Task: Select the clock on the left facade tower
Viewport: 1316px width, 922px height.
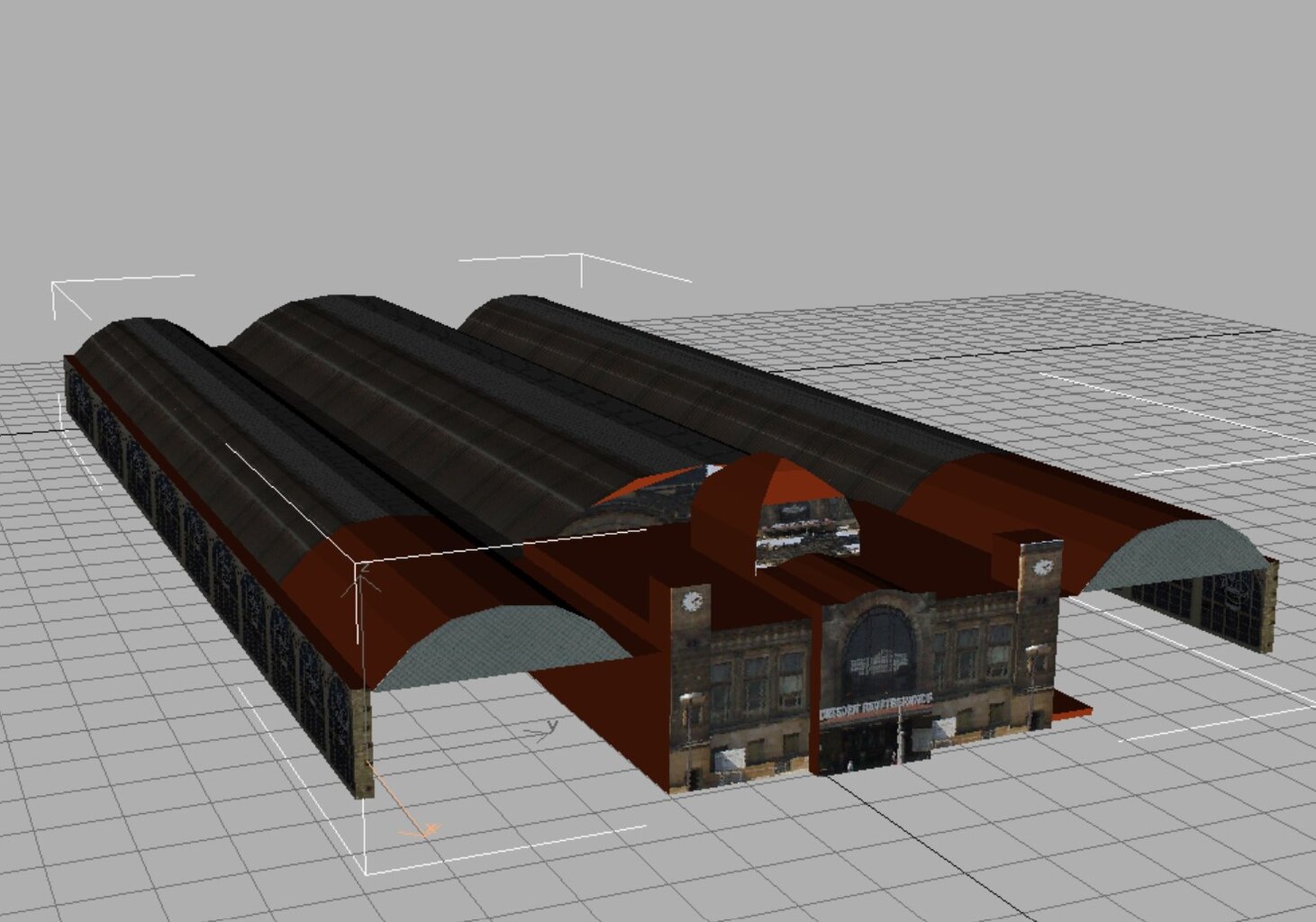Action: [x=692, y=601]
